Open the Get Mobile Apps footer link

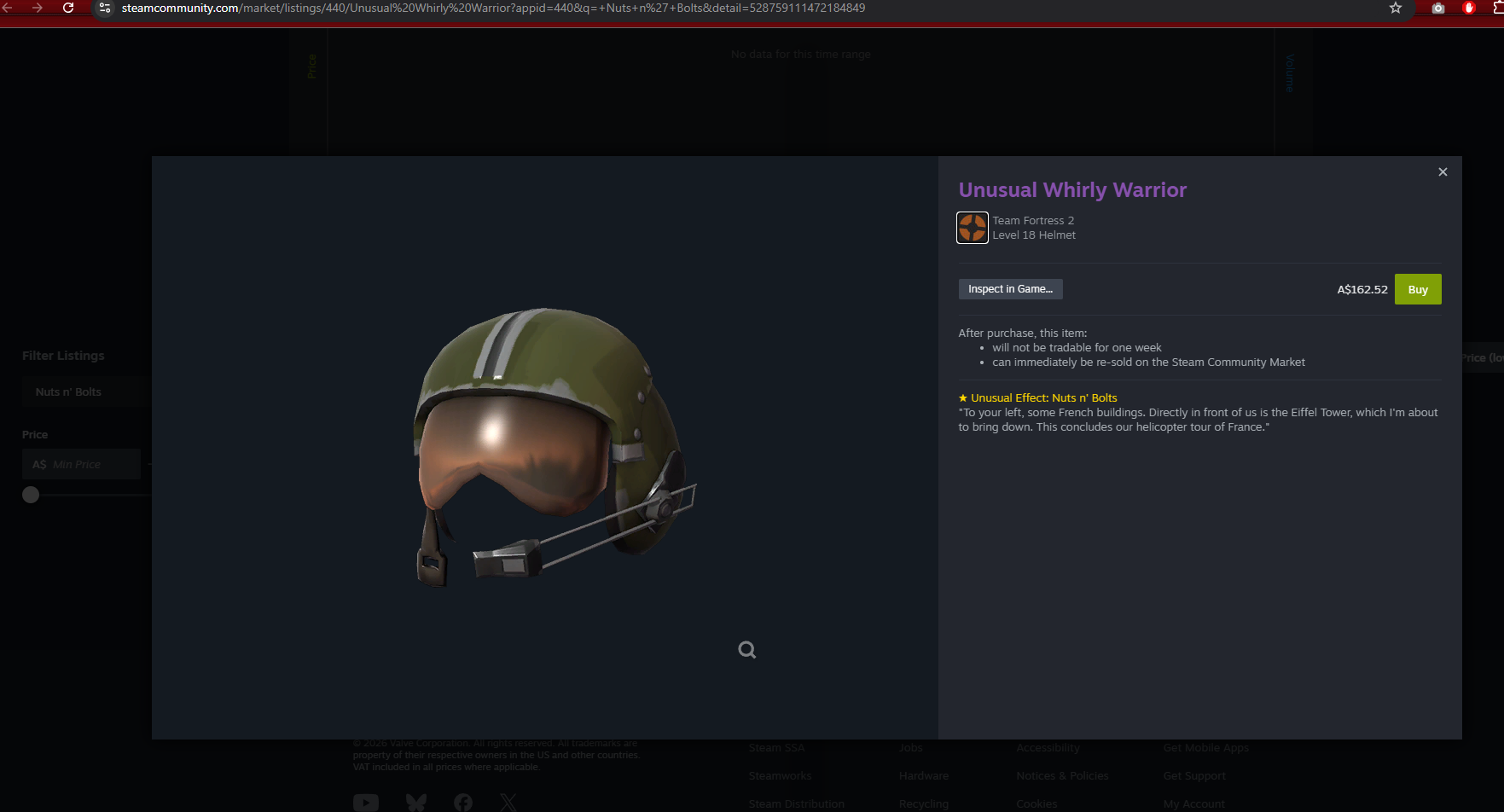(x=1205, y=748)
